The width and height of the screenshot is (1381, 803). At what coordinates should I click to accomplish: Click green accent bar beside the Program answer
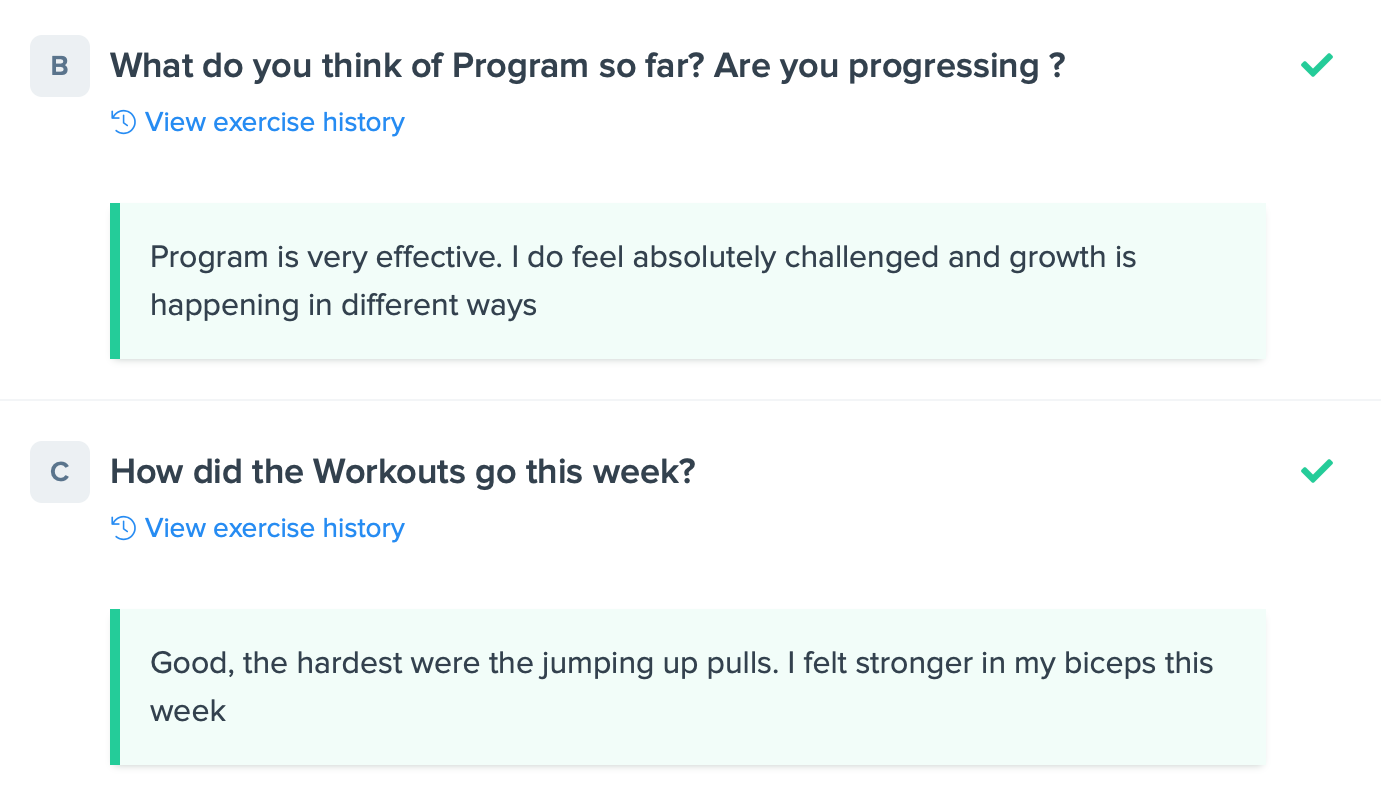[115, 281]
